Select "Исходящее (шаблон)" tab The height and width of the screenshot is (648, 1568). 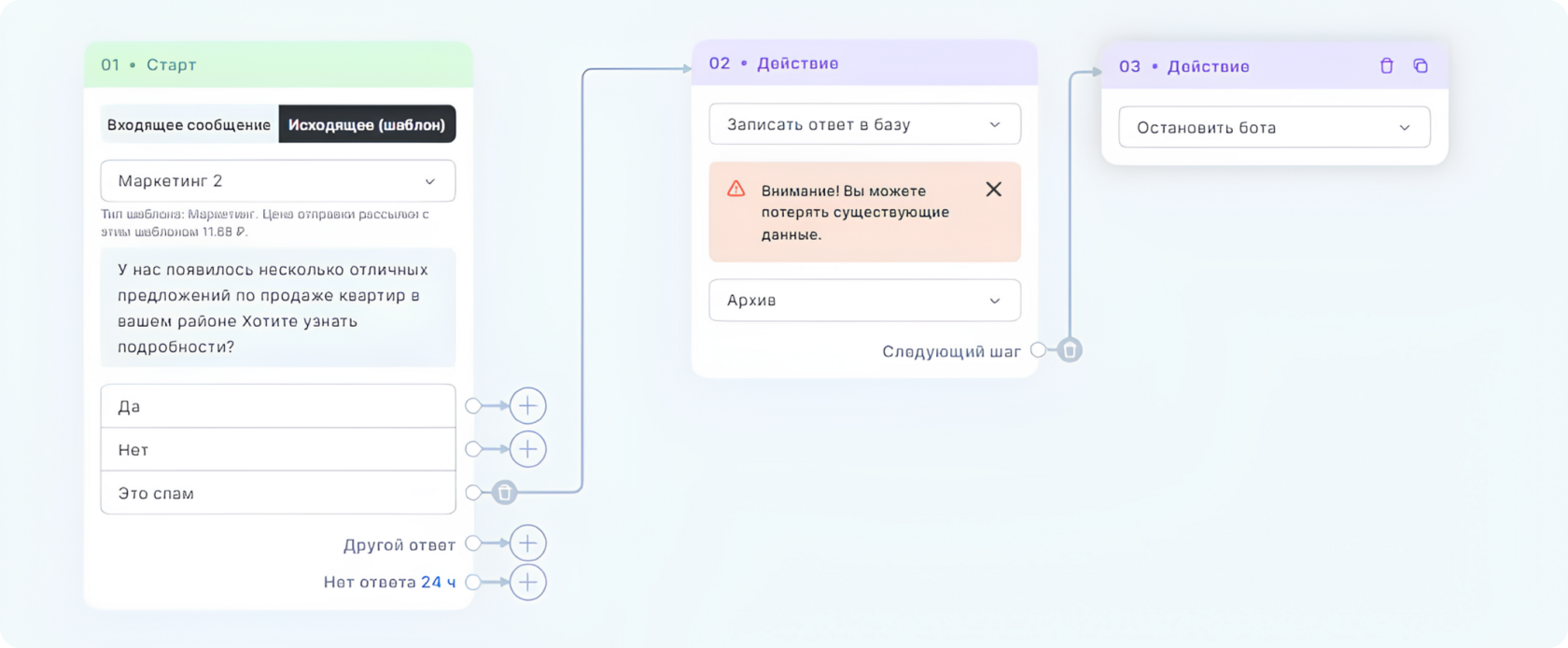click(367, 125)
